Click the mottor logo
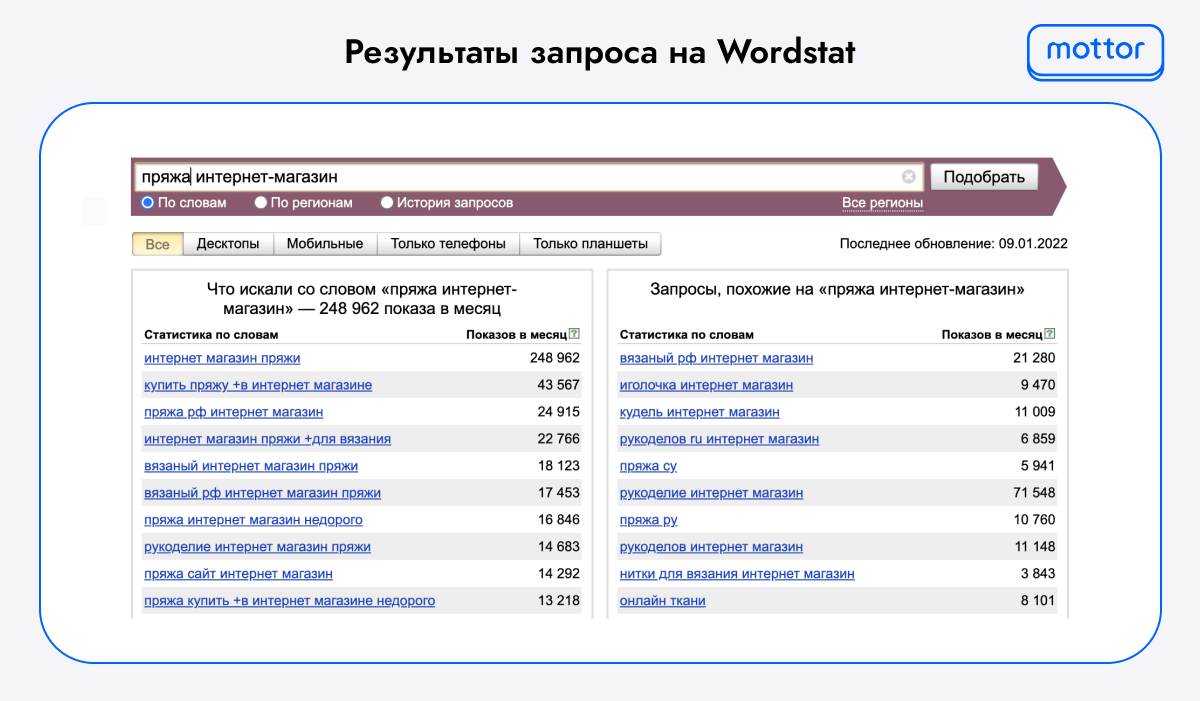The width and height of the screenshot is (1200, 701). (x=1095, y=50)
